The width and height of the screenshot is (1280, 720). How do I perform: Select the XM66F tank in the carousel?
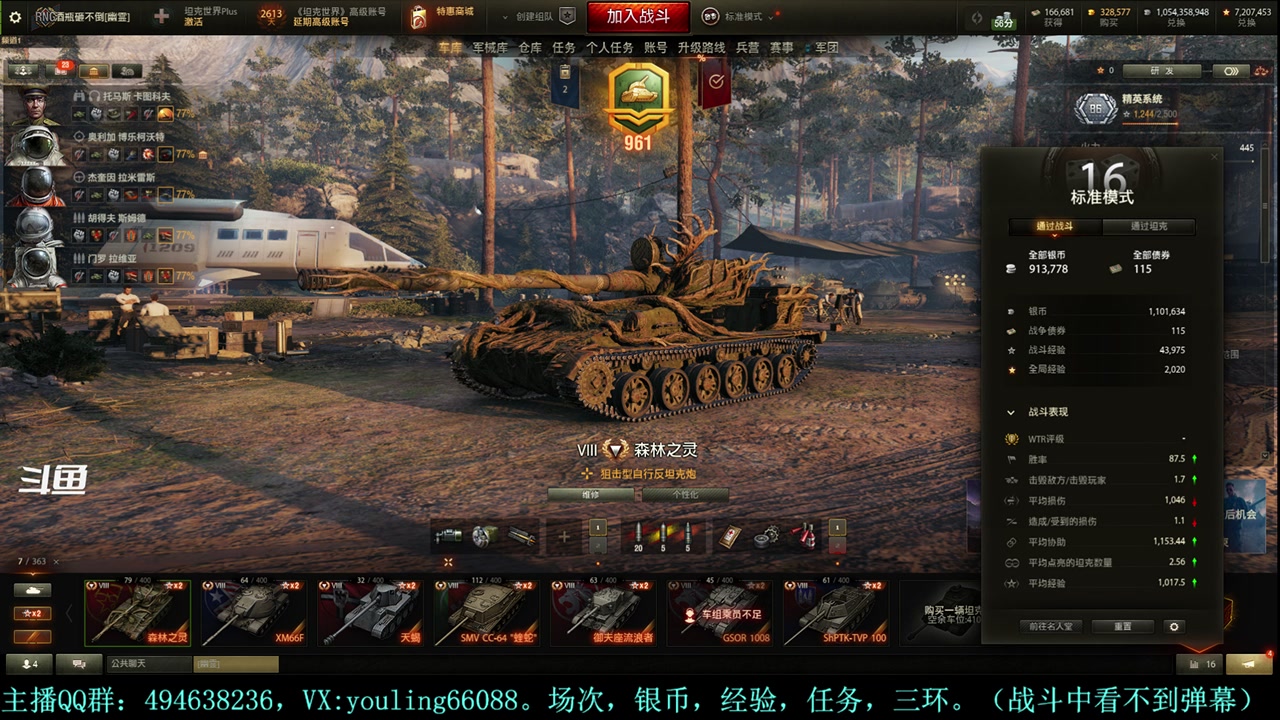tap(254, 612)
